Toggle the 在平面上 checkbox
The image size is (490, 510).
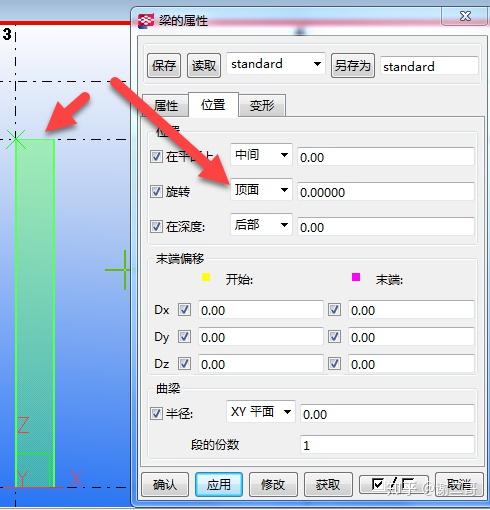point(156,156)
